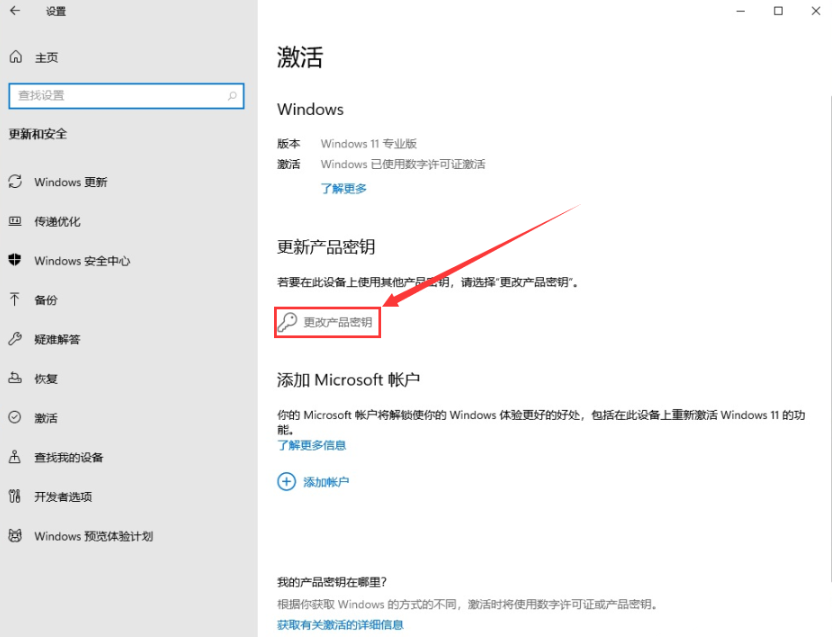Select 激活 (Activation) in the sidebar
The width and height of the screenshot is (837, 637).
tap(46, 418)
